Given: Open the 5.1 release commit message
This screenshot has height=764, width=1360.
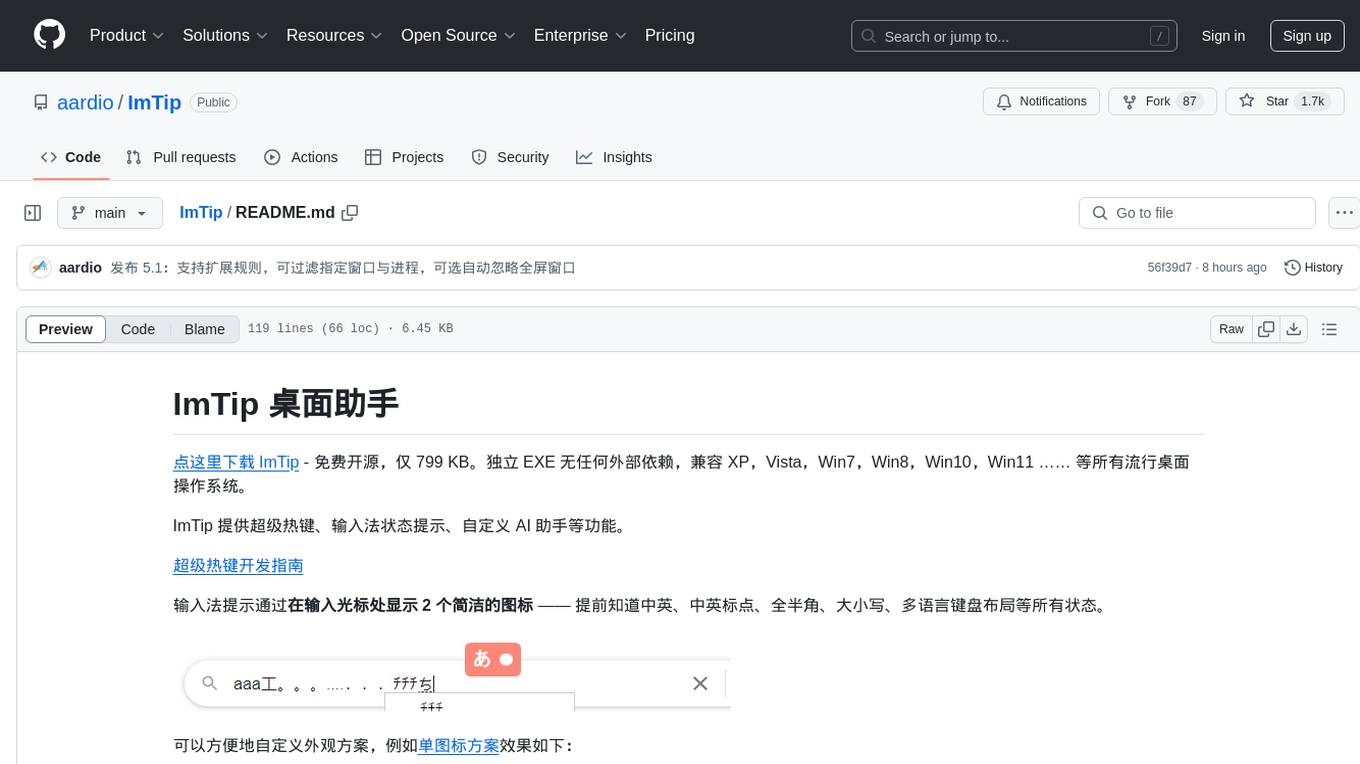Looking at the screenshot, I should click(343, 268).
